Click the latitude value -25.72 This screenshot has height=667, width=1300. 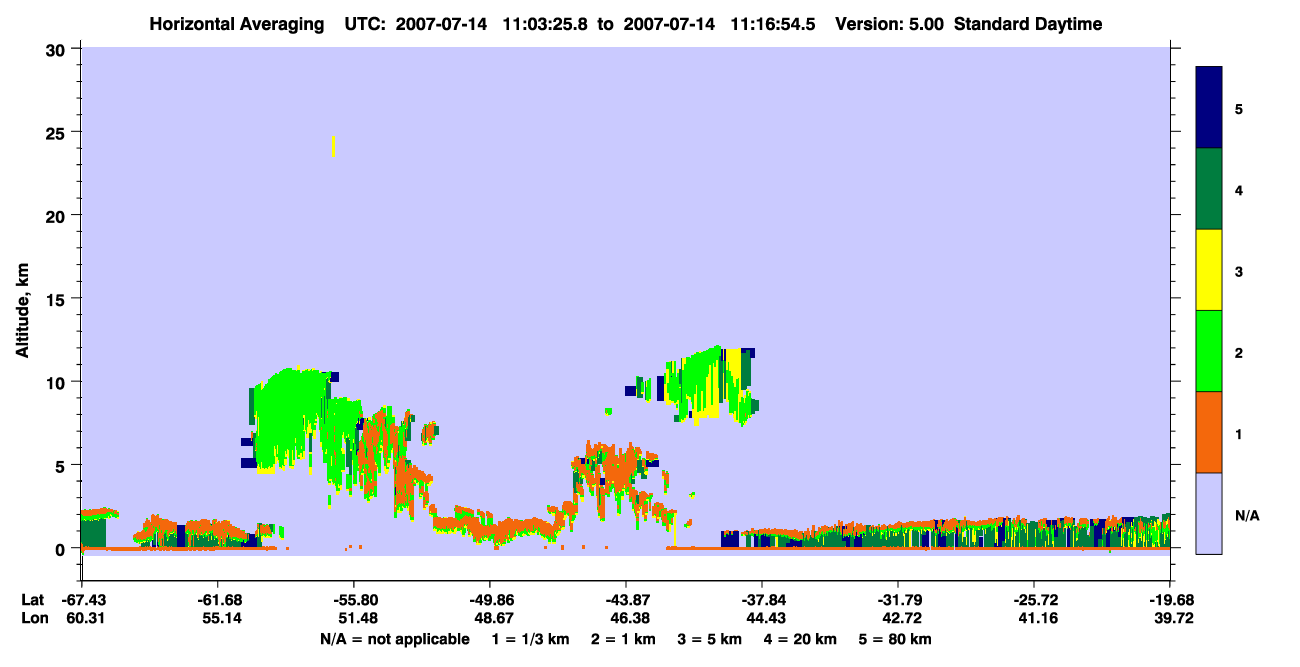1034,600
